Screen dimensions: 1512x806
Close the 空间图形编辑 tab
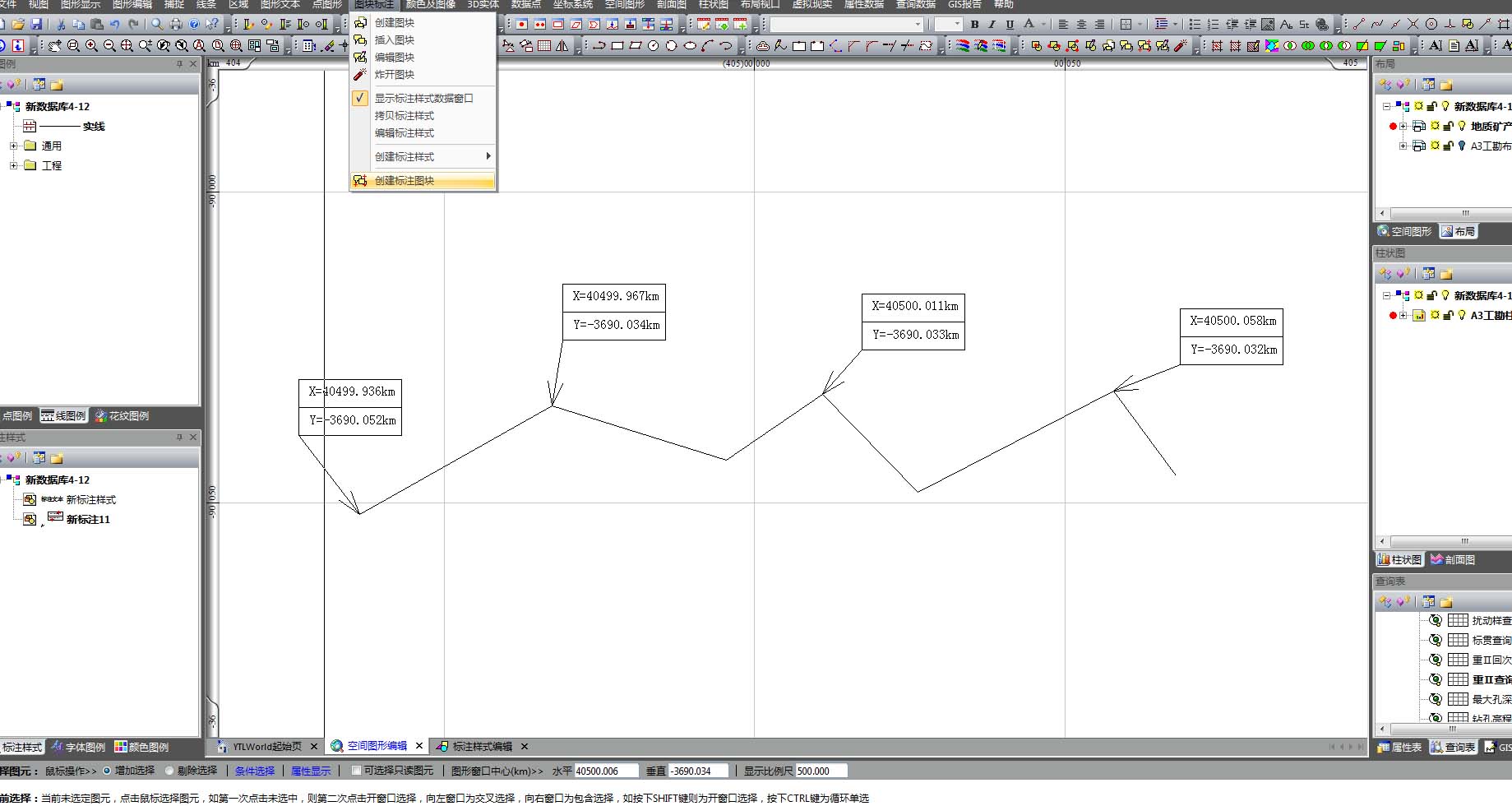(x=419, y=746)
